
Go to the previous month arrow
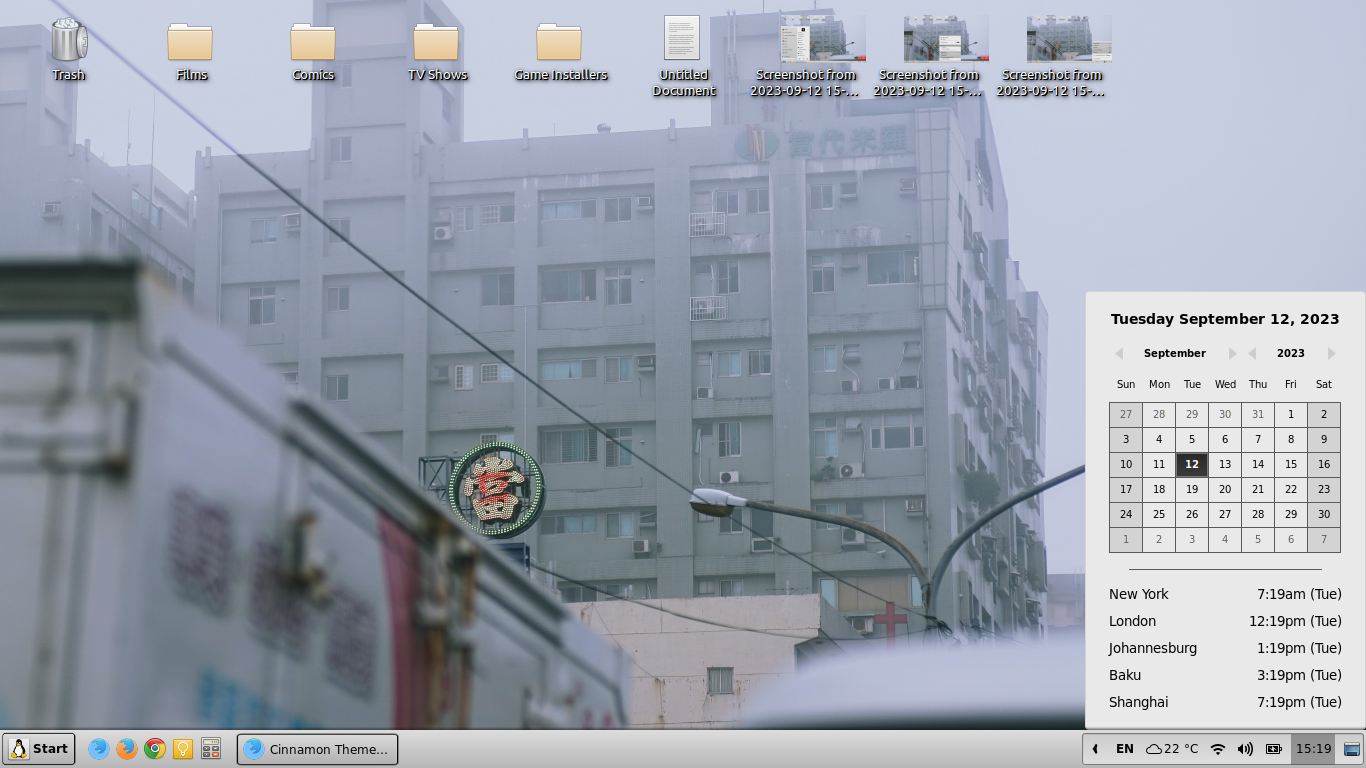pyautogui.click(x=1119, y=353)
